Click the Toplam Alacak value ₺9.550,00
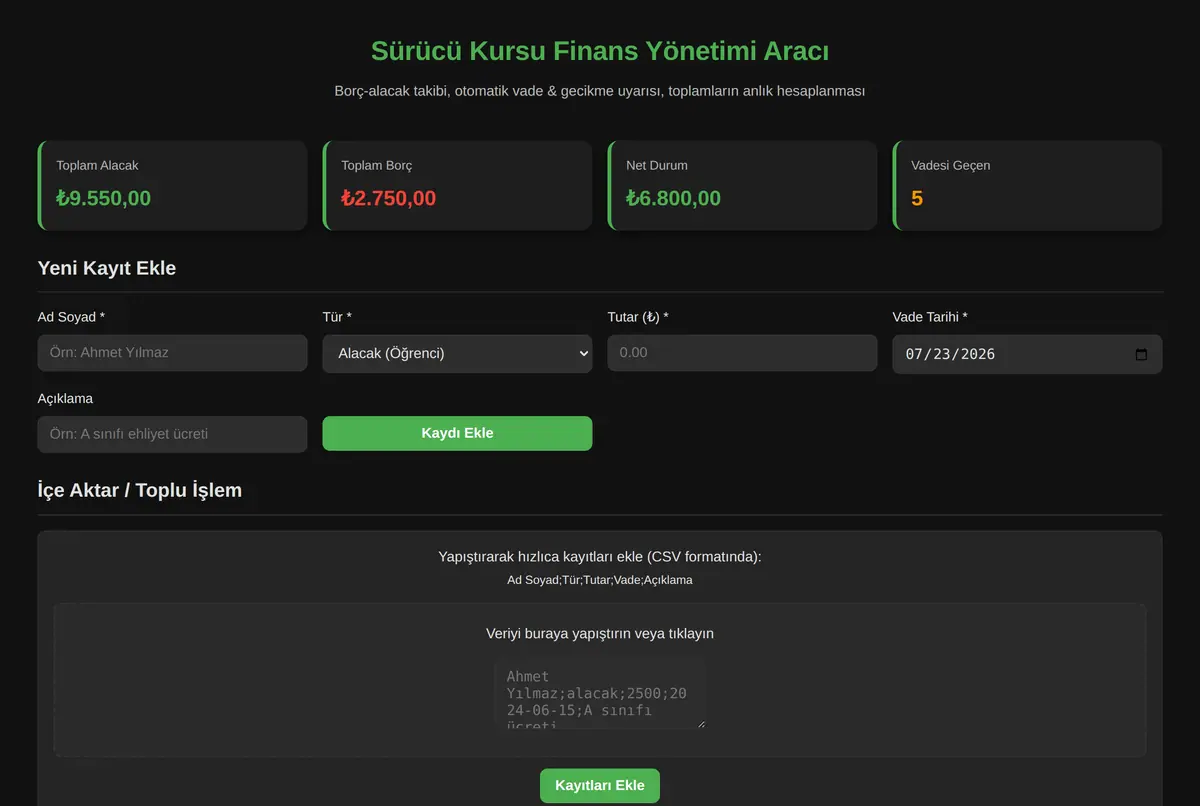The image size is (1200, 806). 104,198
